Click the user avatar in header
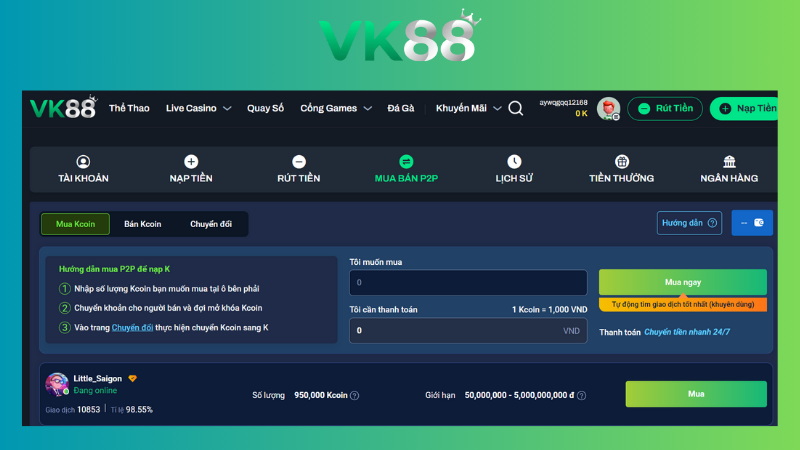Image resolution: width=800 pixels, height=450 pixels. click(x=609, y=108)
